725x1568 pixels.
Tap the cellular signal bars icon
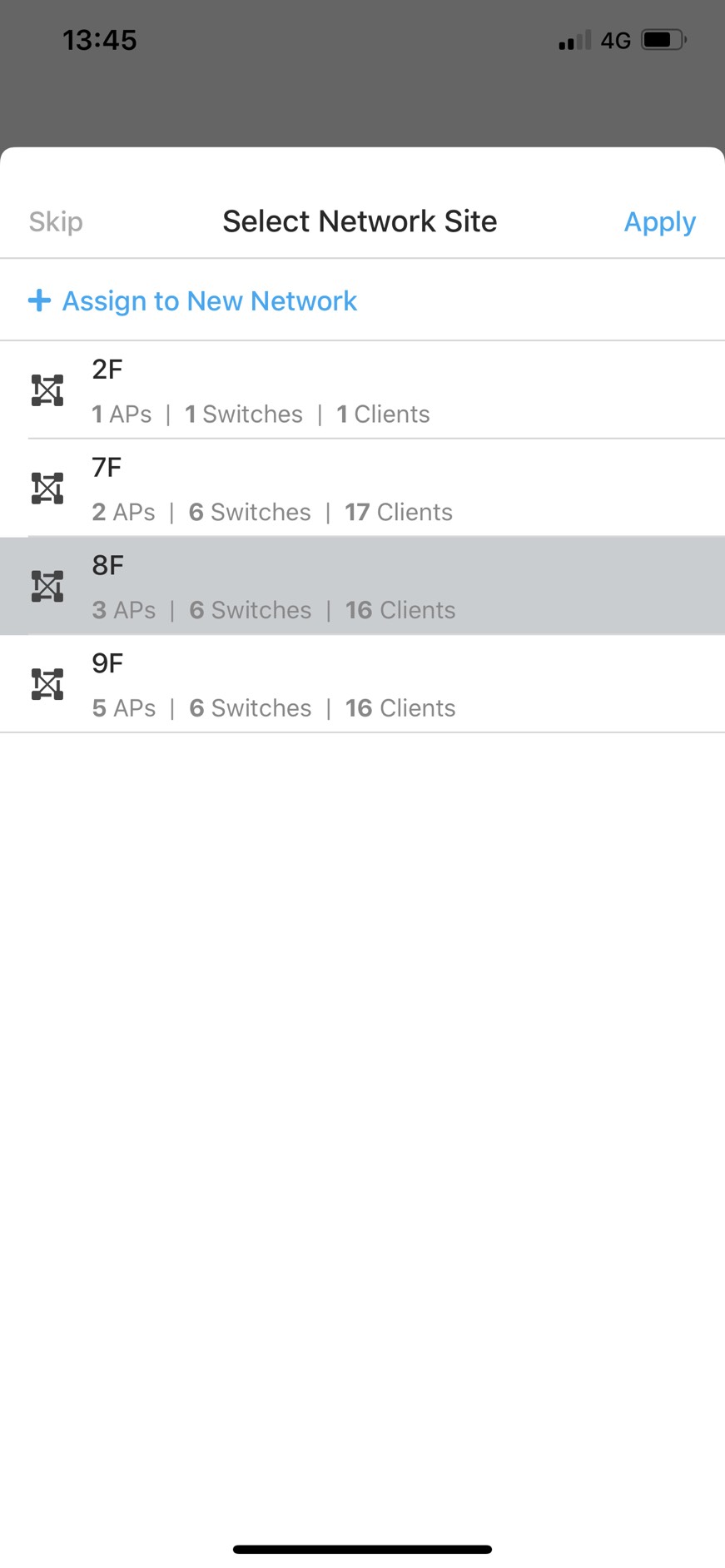click(574, 40)
